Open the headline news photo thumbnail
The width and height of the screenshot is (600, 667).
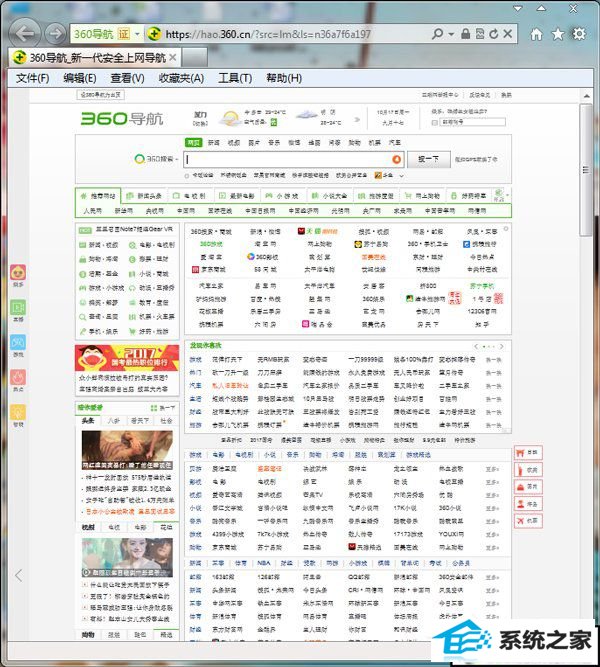[x=127, y=450]
